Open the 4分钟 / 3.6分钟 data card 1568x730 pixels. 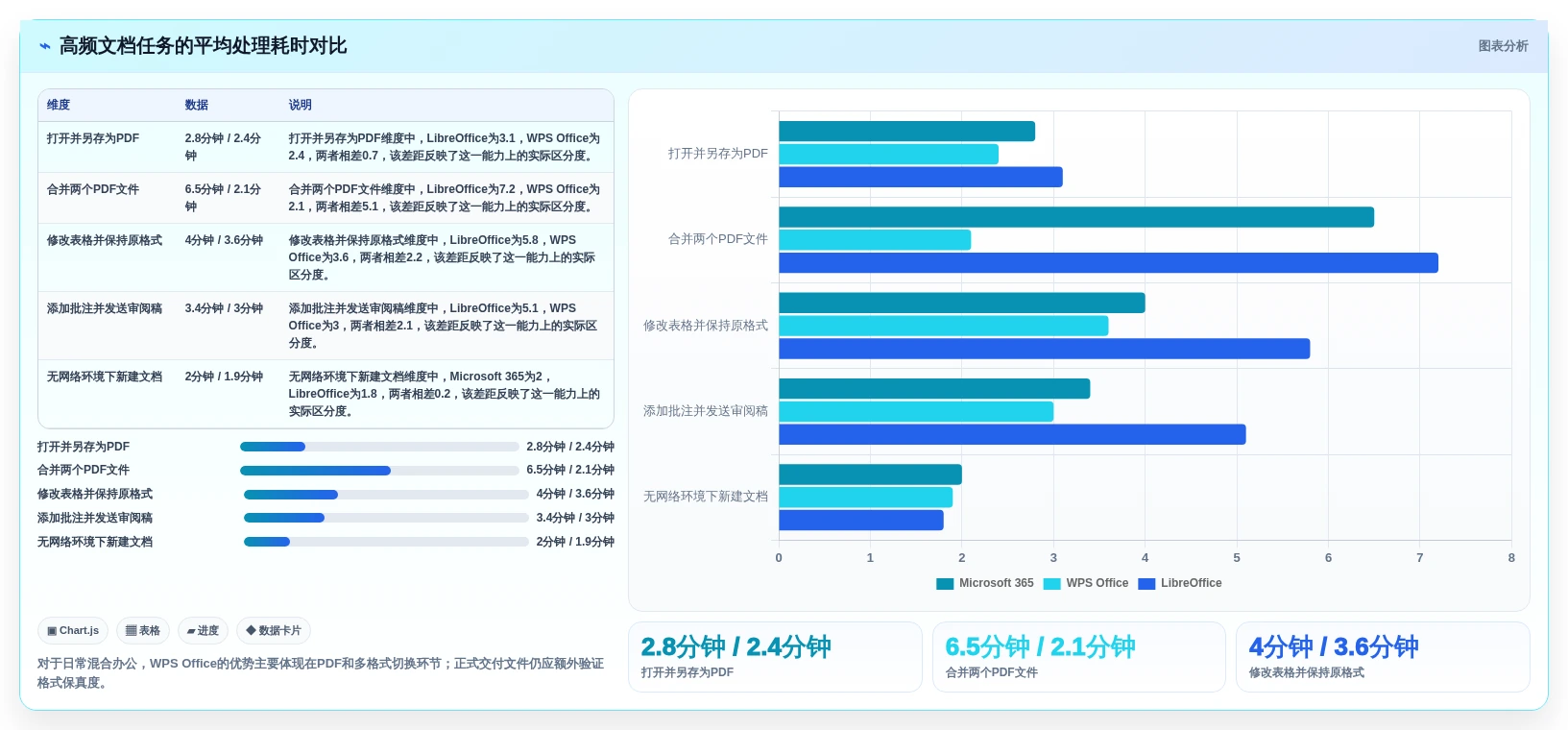[1383, 657]
